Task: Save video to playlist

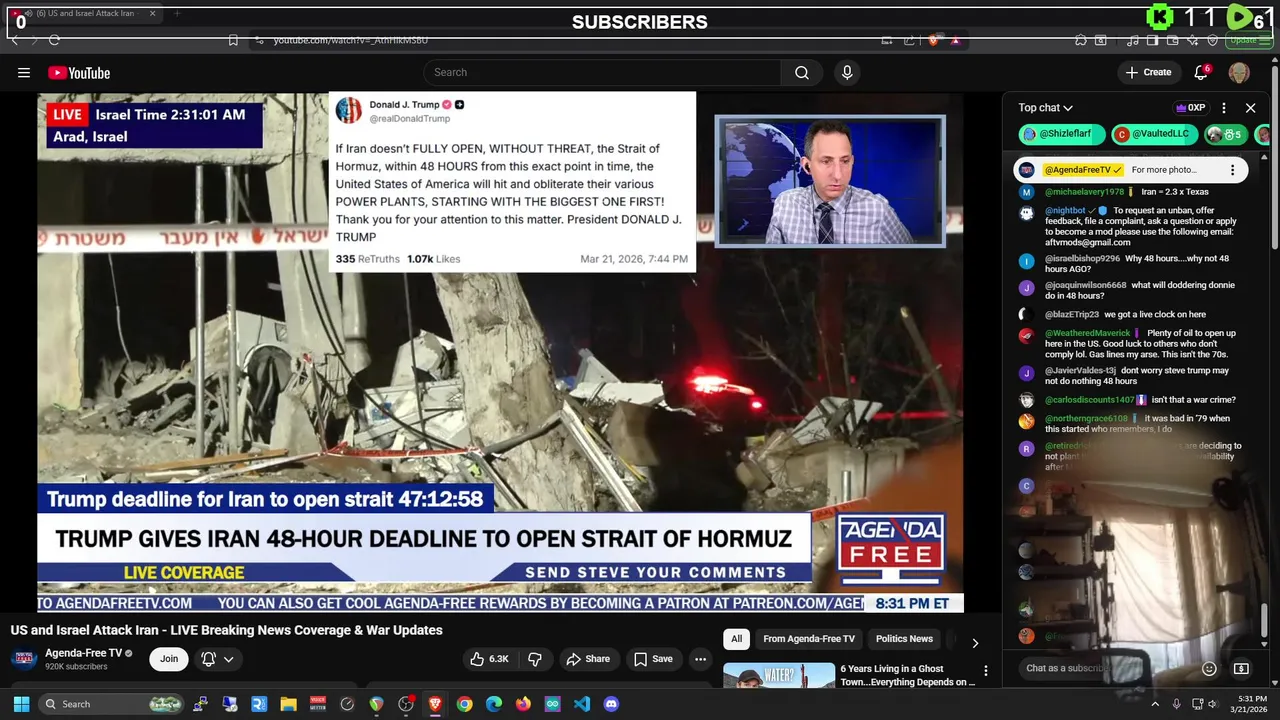Action: click(653, 659)
